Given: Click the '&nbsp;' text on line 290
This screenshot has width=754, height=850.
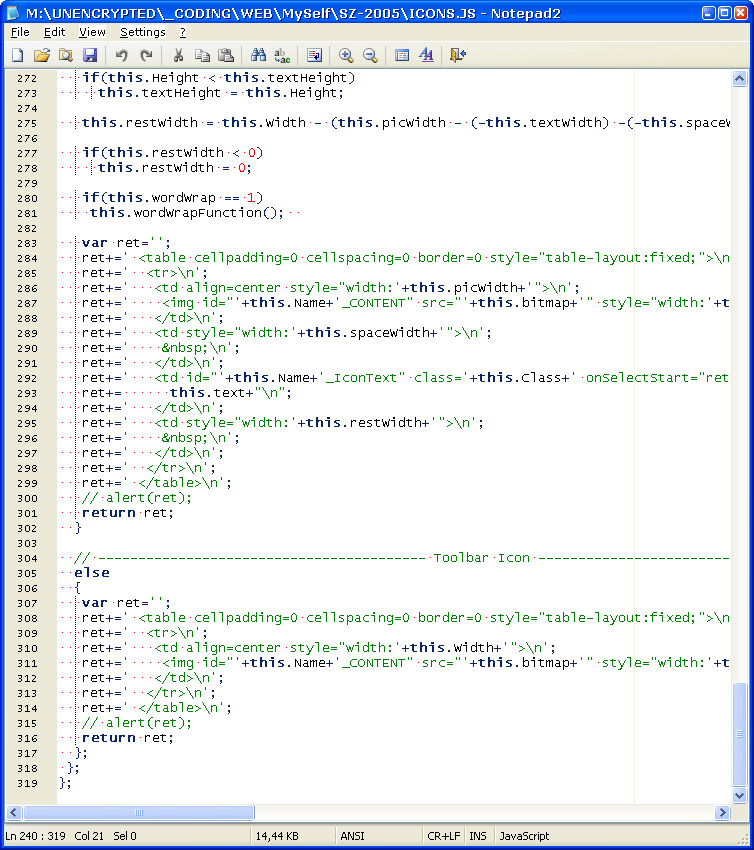Looking at the screenshot, I should (185, 347).
